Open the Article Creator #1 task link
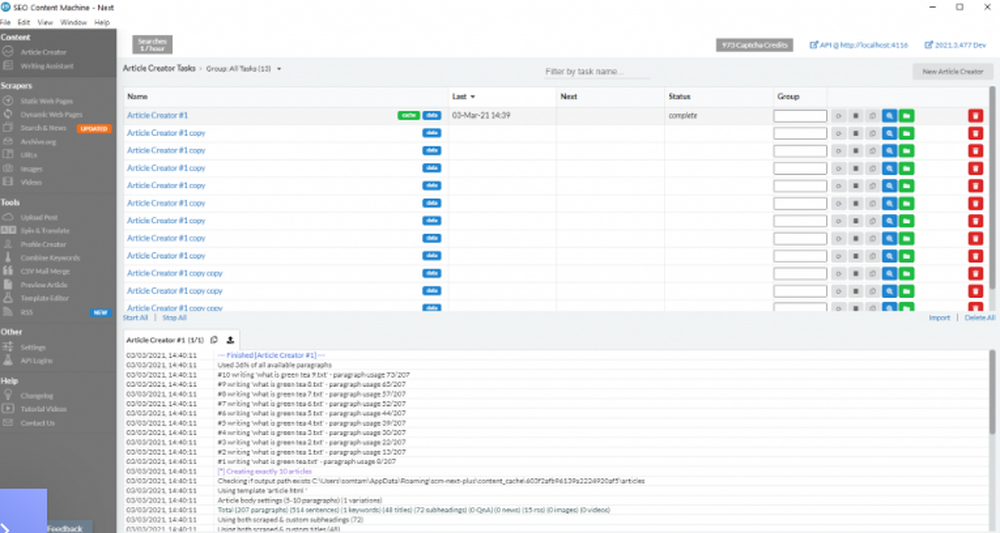This screenshot has width=1000, height=533. click(158, 115)
